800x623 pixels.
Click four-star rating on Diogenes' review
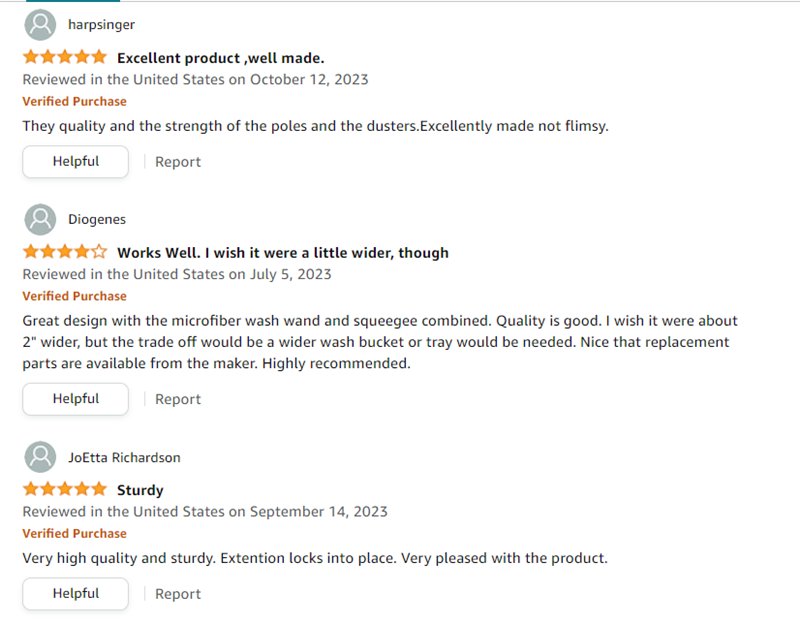64,252
